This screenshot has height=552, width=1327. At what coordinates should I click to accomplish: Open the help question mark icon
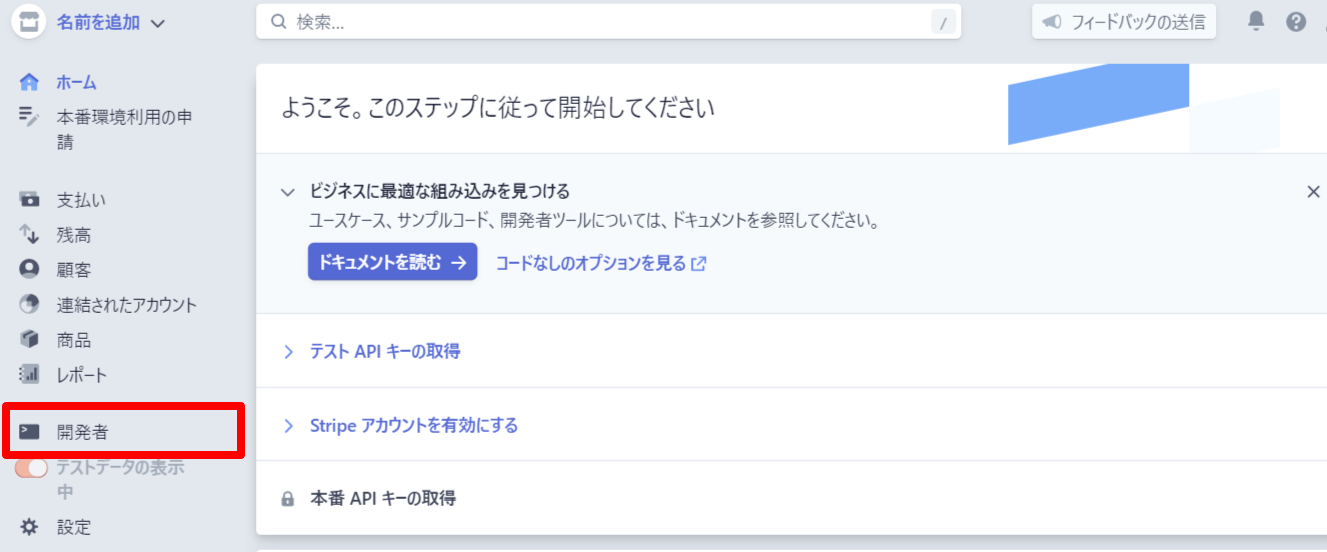coord(1296,21)
